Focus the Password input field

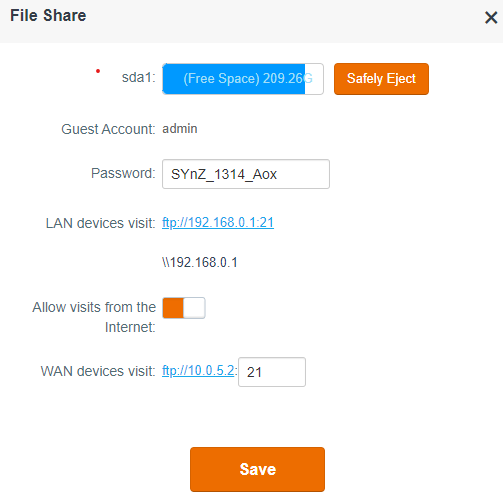[x=246, y=174]
